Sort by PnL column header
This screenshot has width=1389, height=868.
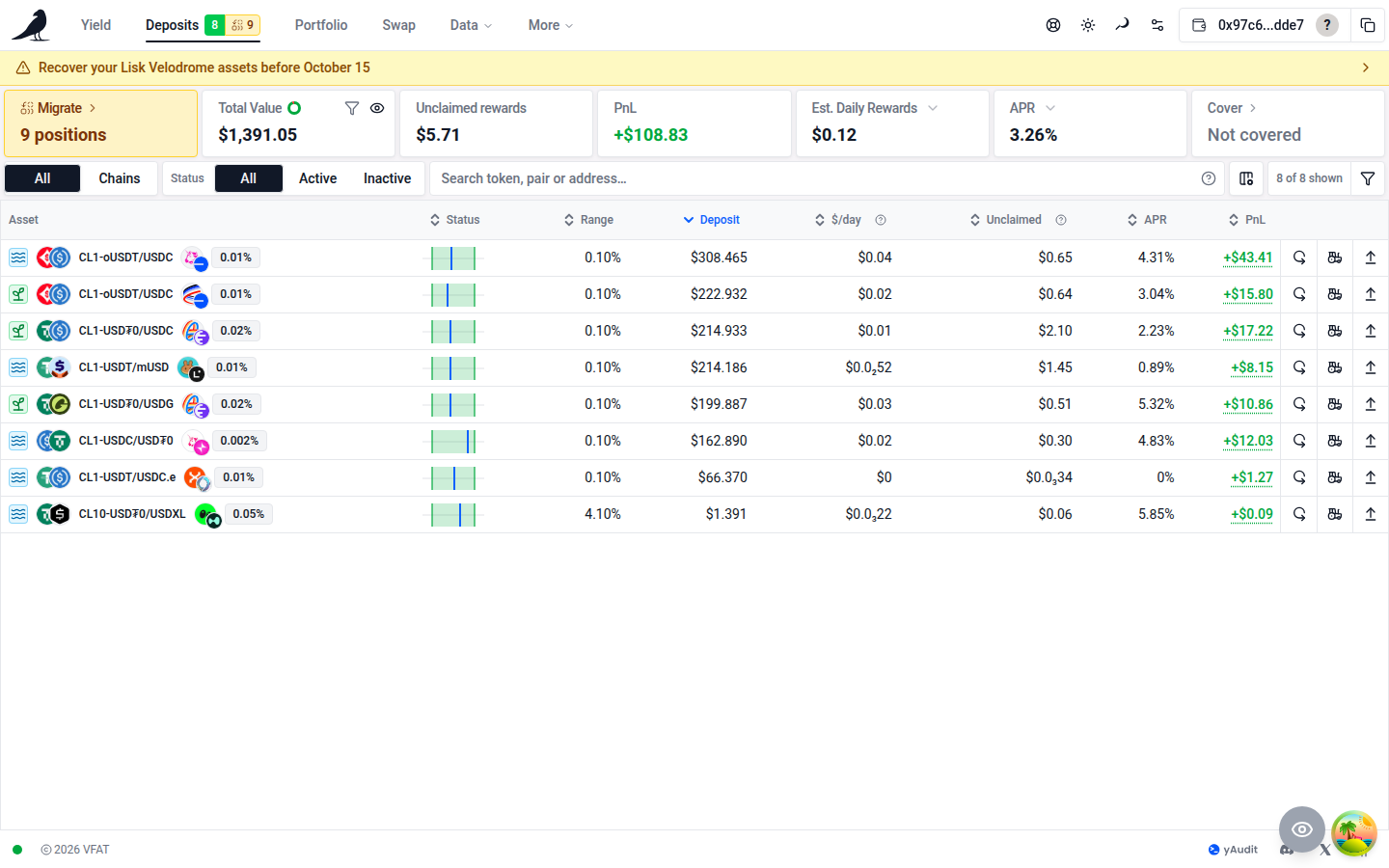[1246, 220]
